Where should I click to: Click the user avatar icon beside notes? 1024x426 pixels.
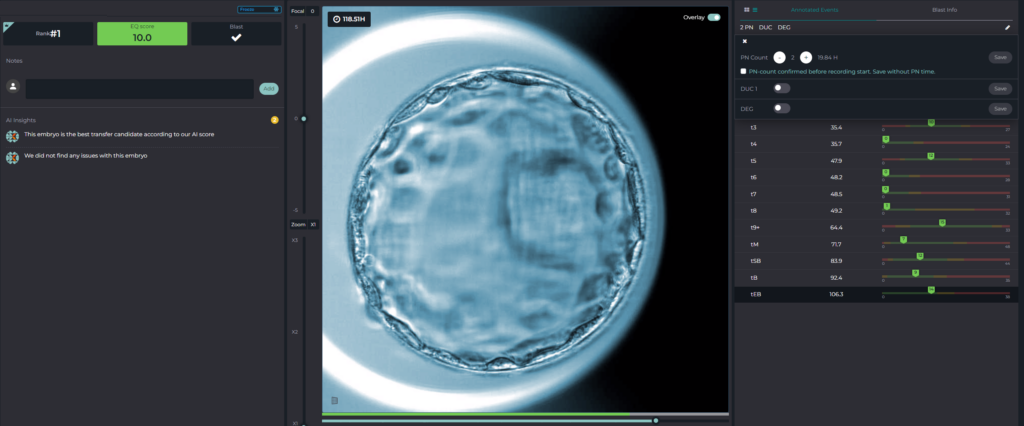tap(14, 88)
